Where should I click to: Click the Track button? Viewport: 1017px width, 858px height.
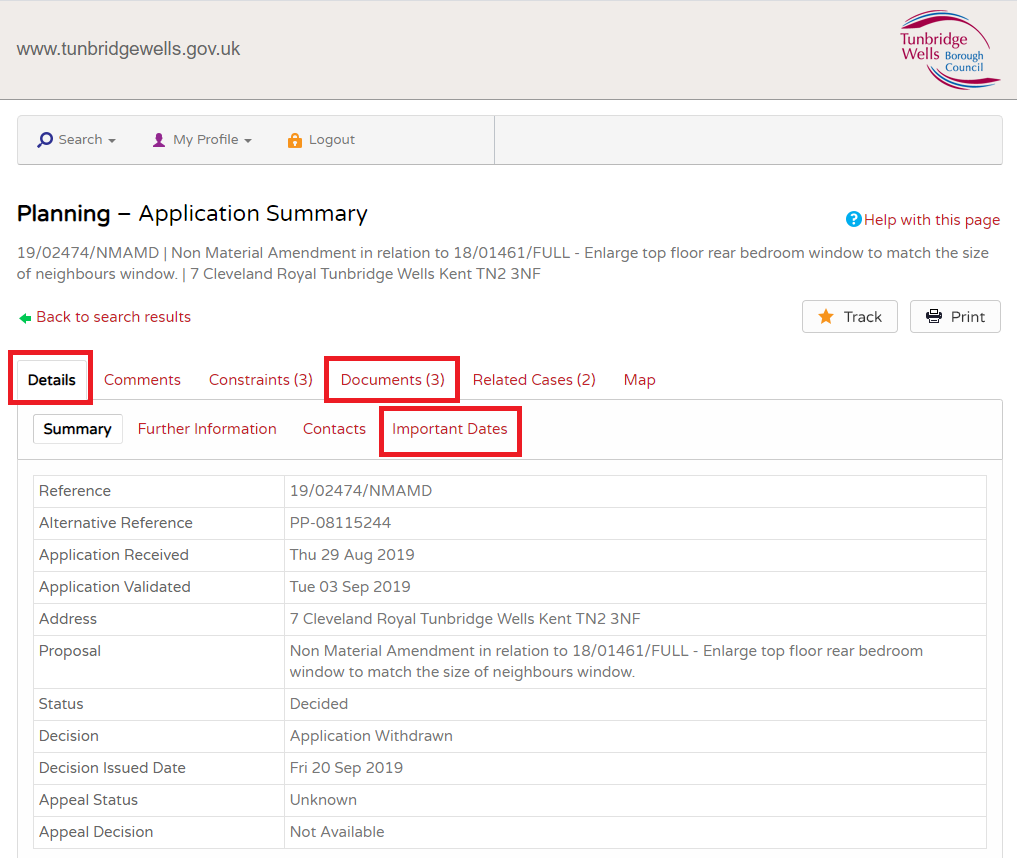850,316
